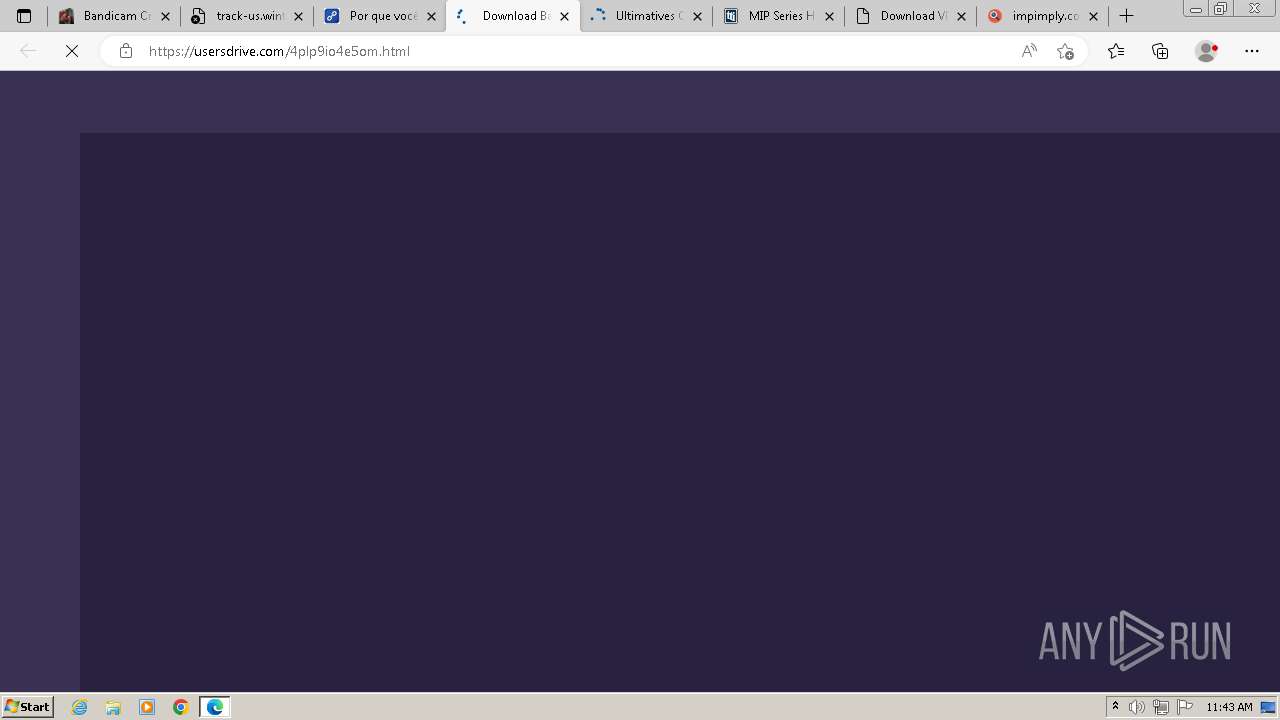1280x720 pixels.
Task: Launch Internet Explorer from taskbar
Action: (x=80, y=707)
